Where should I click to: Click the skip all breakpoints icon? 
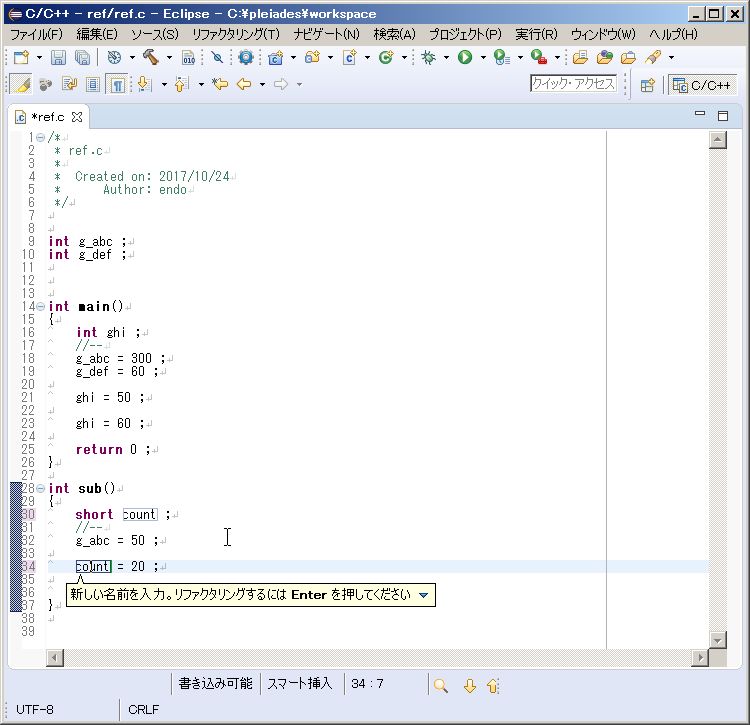coord(217,58)
